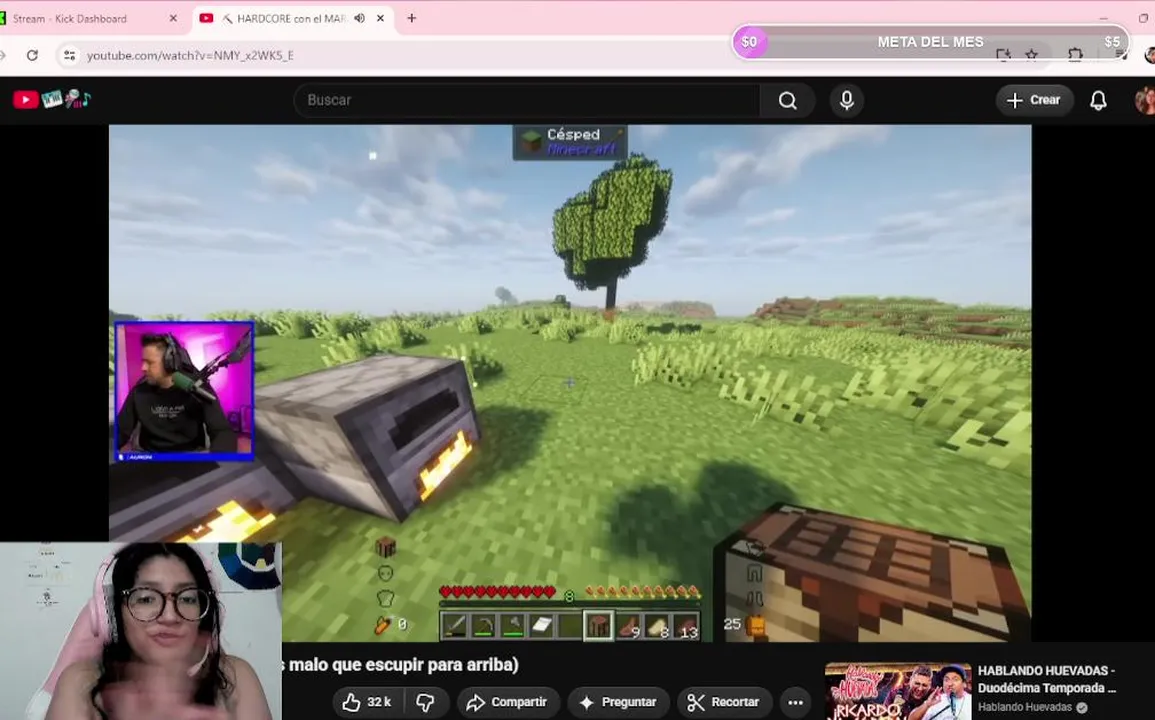The height and width of the screenshot is (720, 1155).
Task: Start voice search with the microphone
Action: point(847,100)
